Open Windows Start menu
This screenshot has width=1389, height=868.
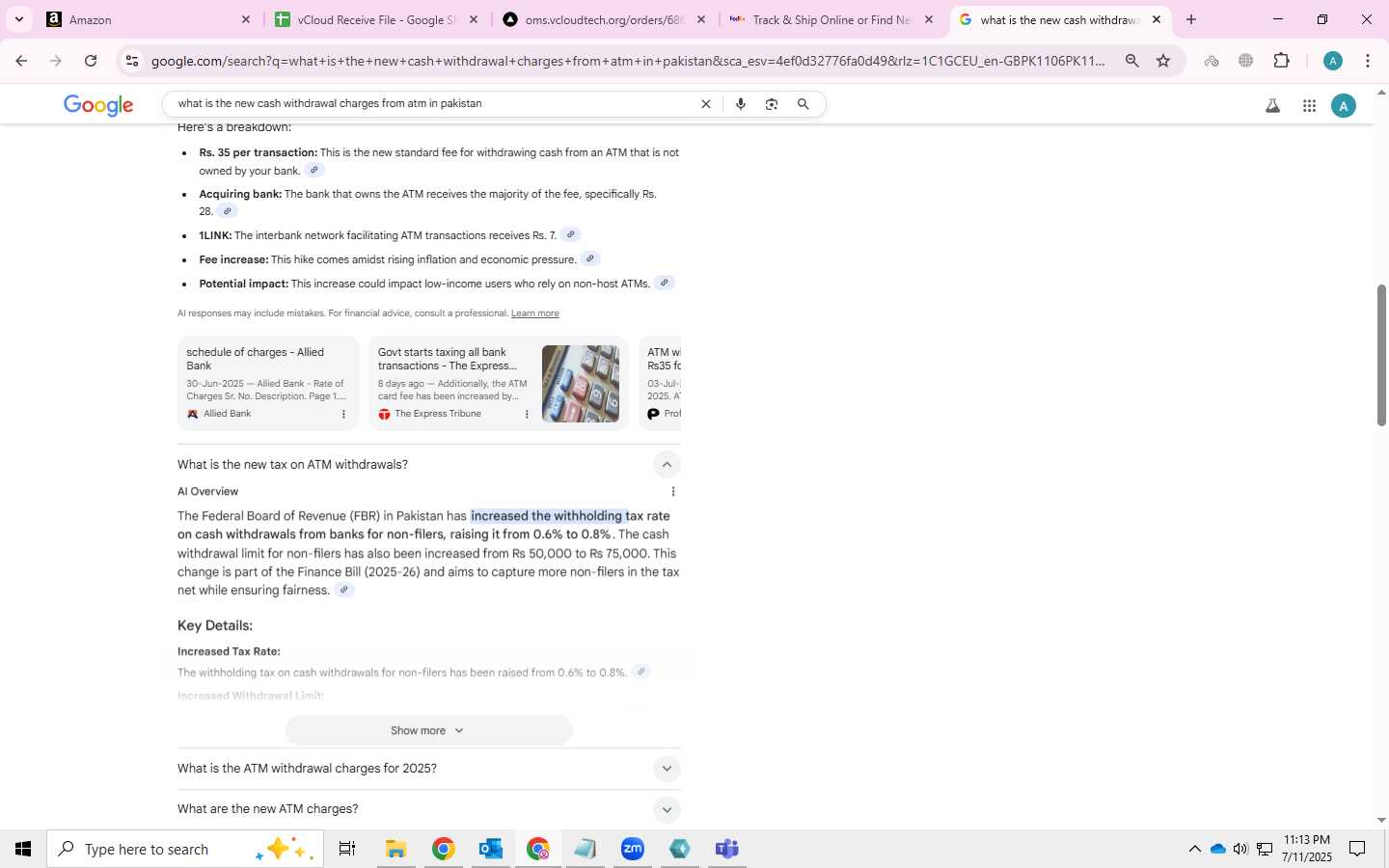tap(23, 849)
